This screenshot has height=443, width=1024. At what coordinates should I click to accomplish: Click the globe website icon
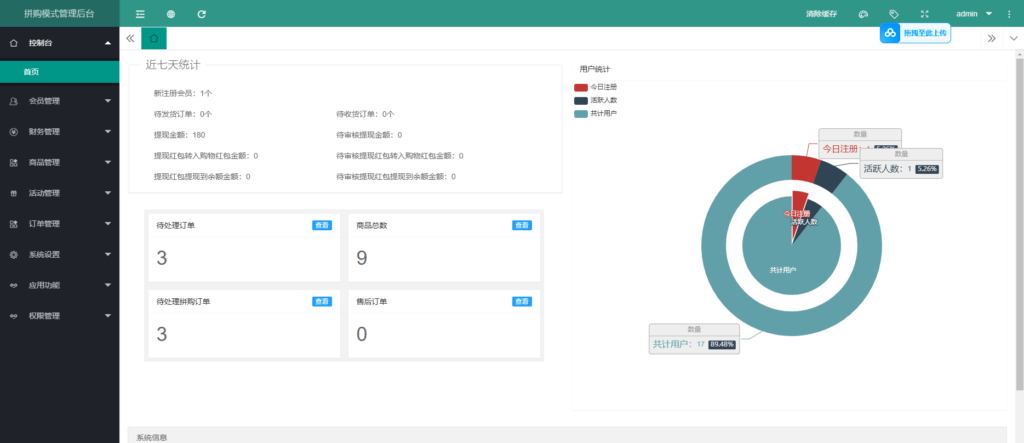(171, 14)
